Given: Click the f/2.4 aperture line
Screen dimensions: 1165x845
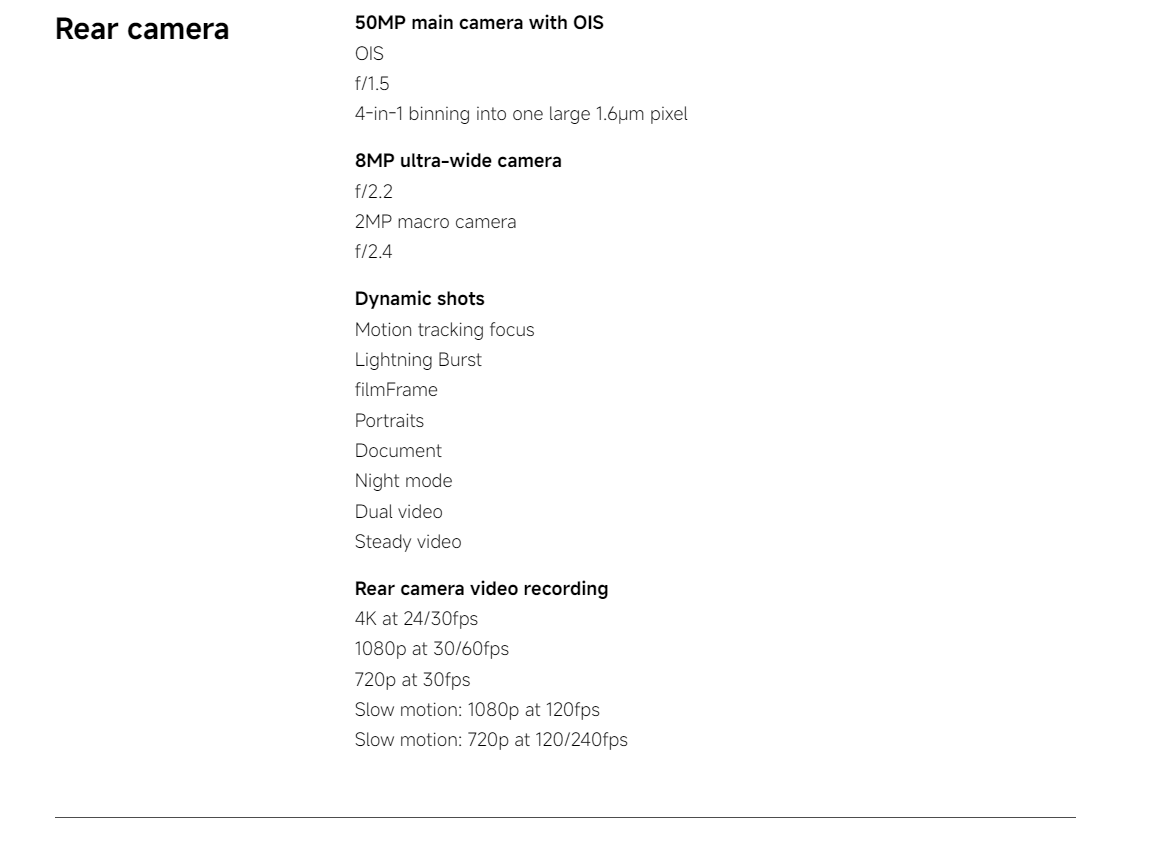Looking at the screenshot, I should (374, 252).
